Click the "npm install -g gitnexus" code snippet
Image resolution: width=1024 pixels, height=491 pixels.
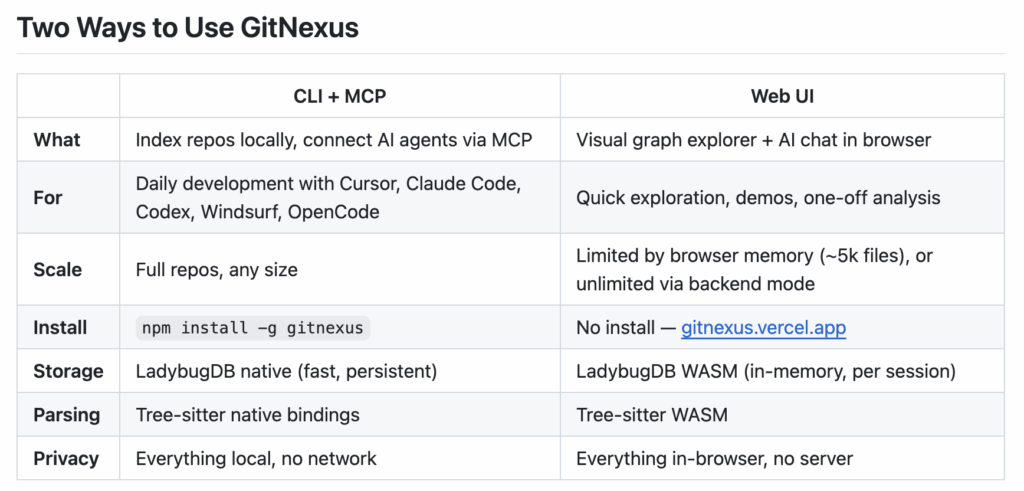point(253,328)
